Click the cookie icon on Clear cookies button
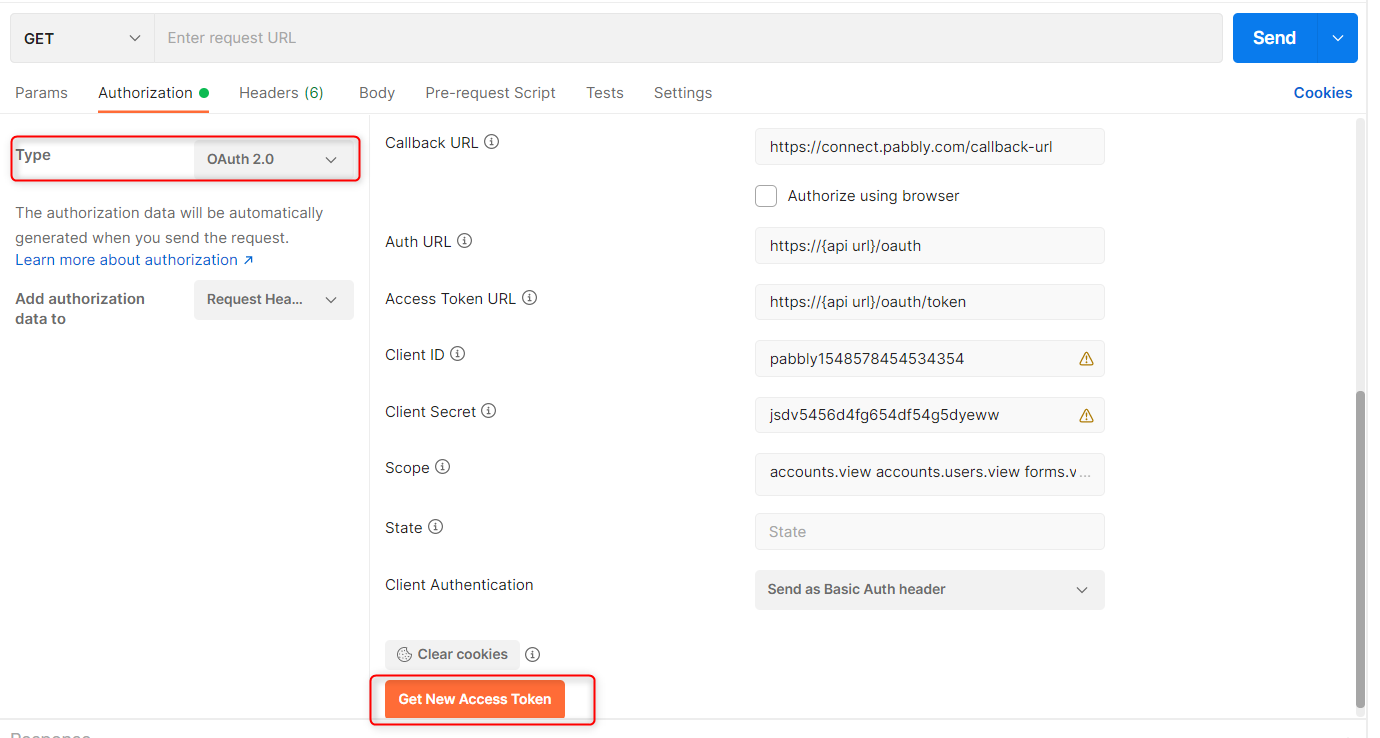Viewport: 1380px width, 738px height. 404,654
